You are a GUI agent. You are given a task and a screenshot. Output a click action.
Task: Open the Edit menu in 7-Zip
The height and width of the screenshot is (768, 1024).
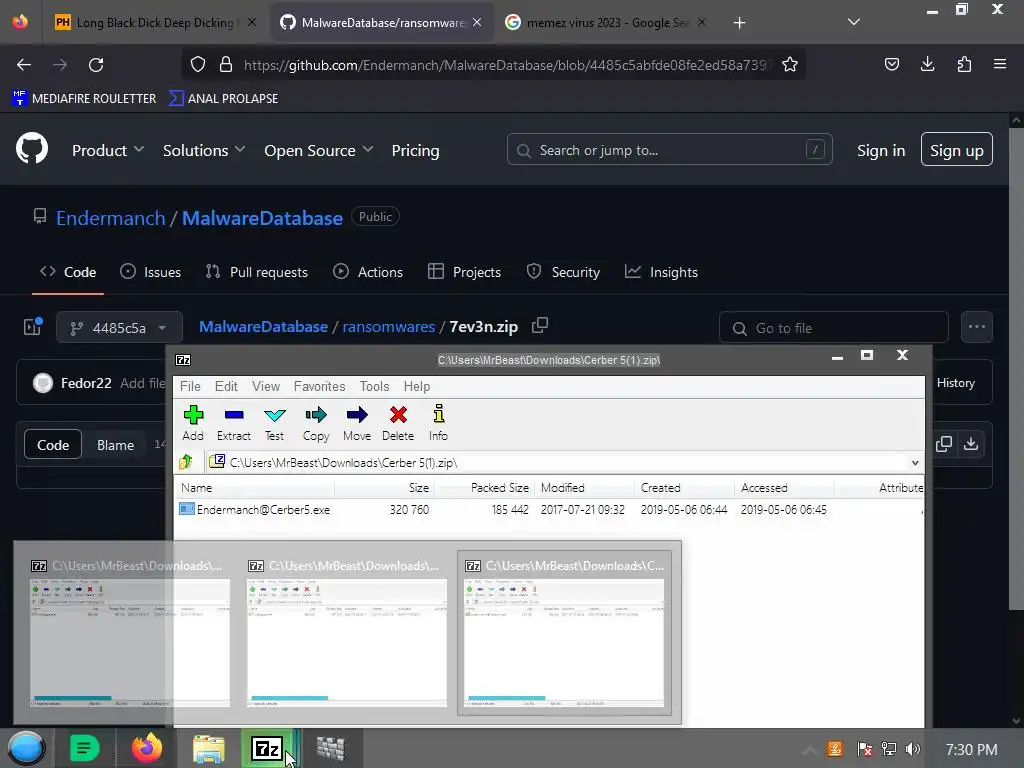(x=226, y=386)
